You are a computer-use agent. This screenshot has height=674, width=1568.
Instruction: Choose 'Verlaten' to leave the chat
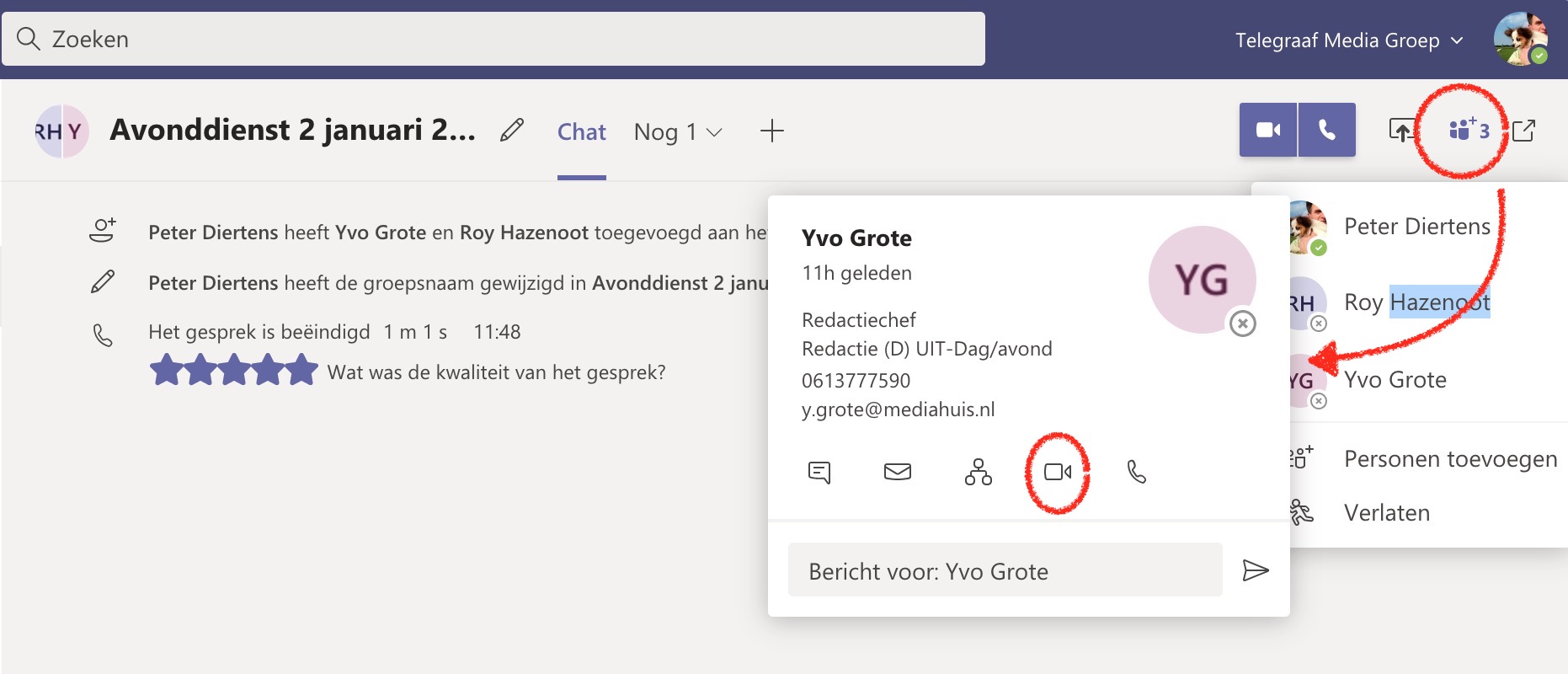pyautogui.click(x=1386, y=513)
